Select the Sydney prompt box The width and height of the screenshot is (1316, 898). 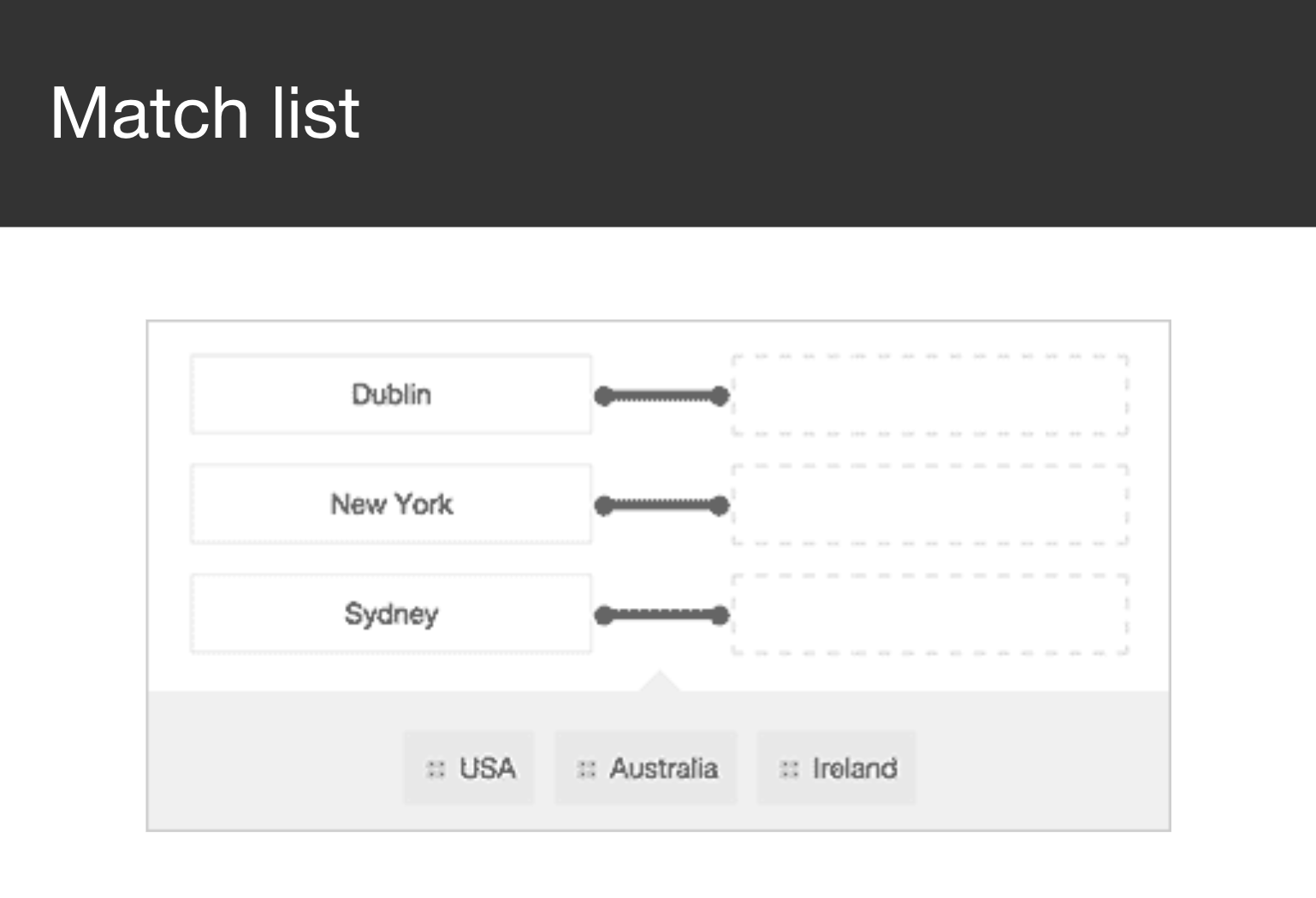pyautogui.click(x=391, y=613)
